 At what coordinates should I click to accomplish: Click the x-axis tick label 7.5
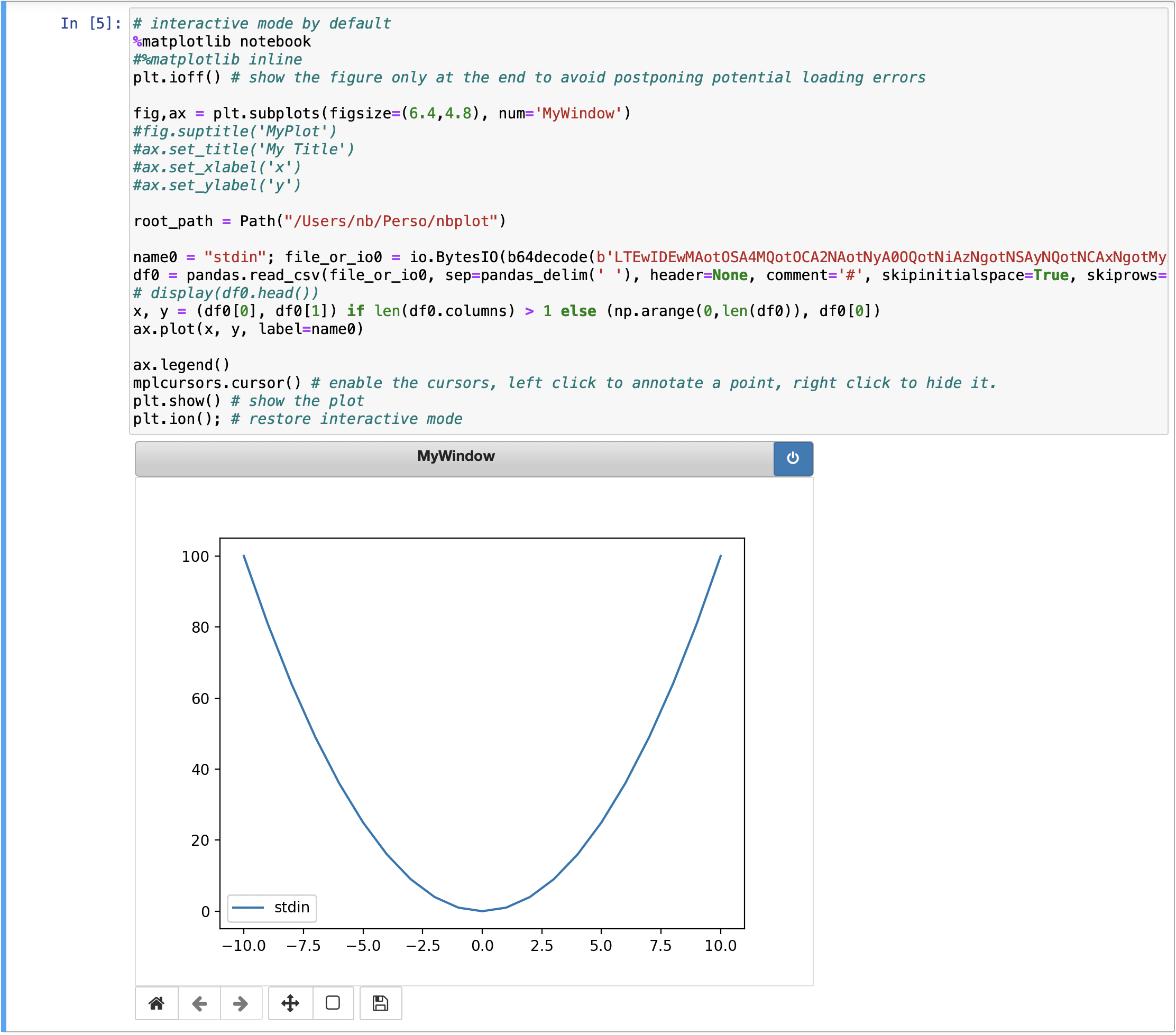pyautogui.click(x=660, y=946)
